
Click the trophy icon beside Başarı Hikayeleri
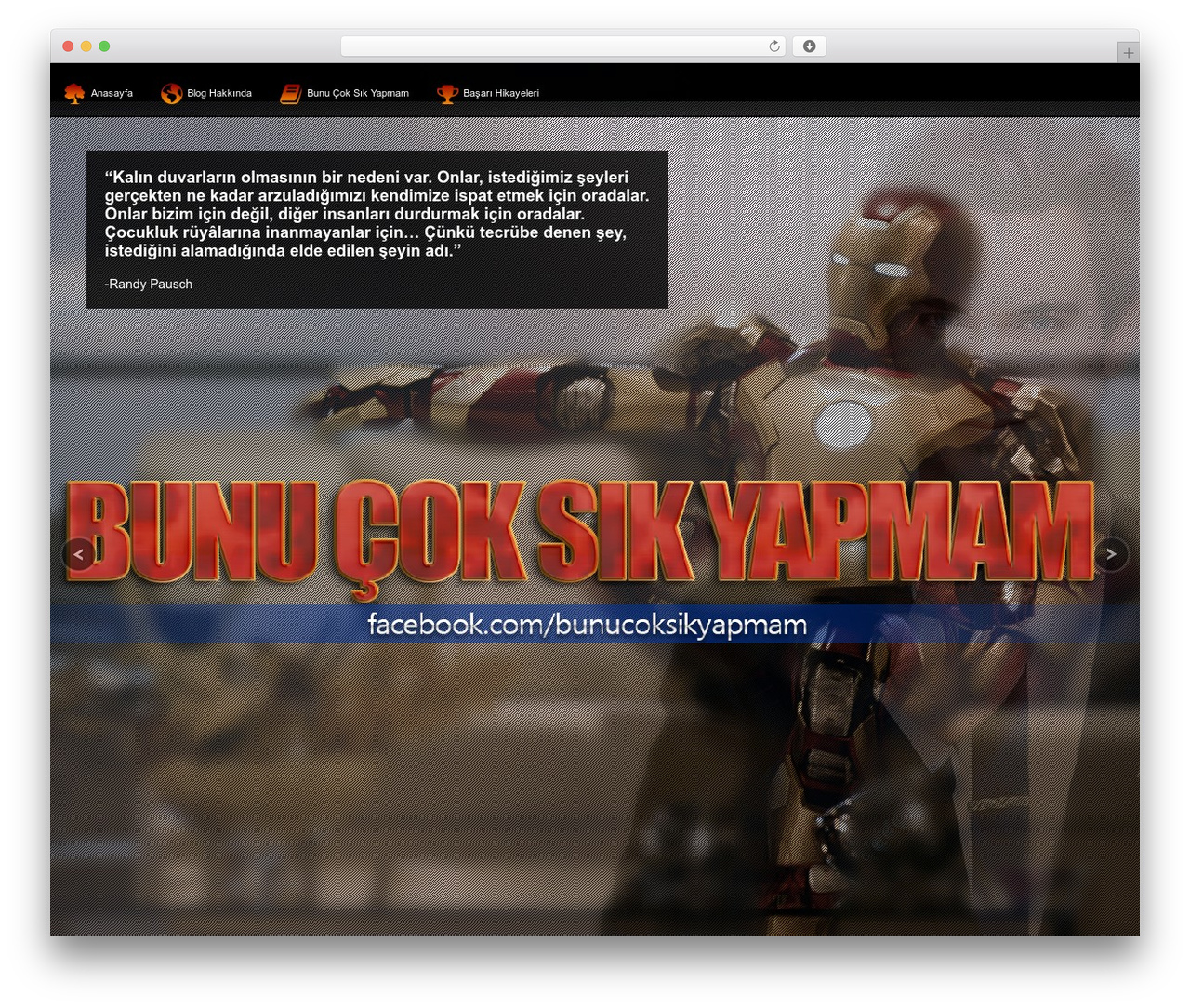[x=447, y=93]
